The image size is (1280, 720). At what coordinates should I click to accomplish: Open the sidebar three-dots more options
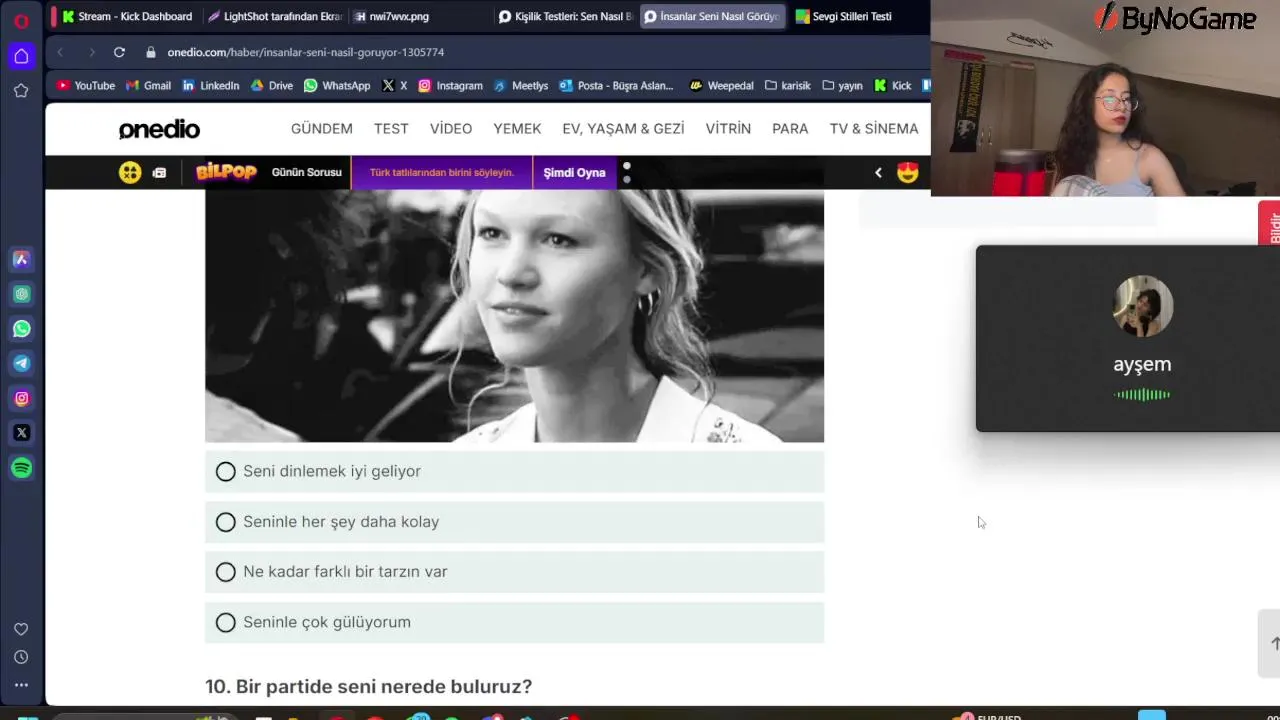click(x=21, y=685)
